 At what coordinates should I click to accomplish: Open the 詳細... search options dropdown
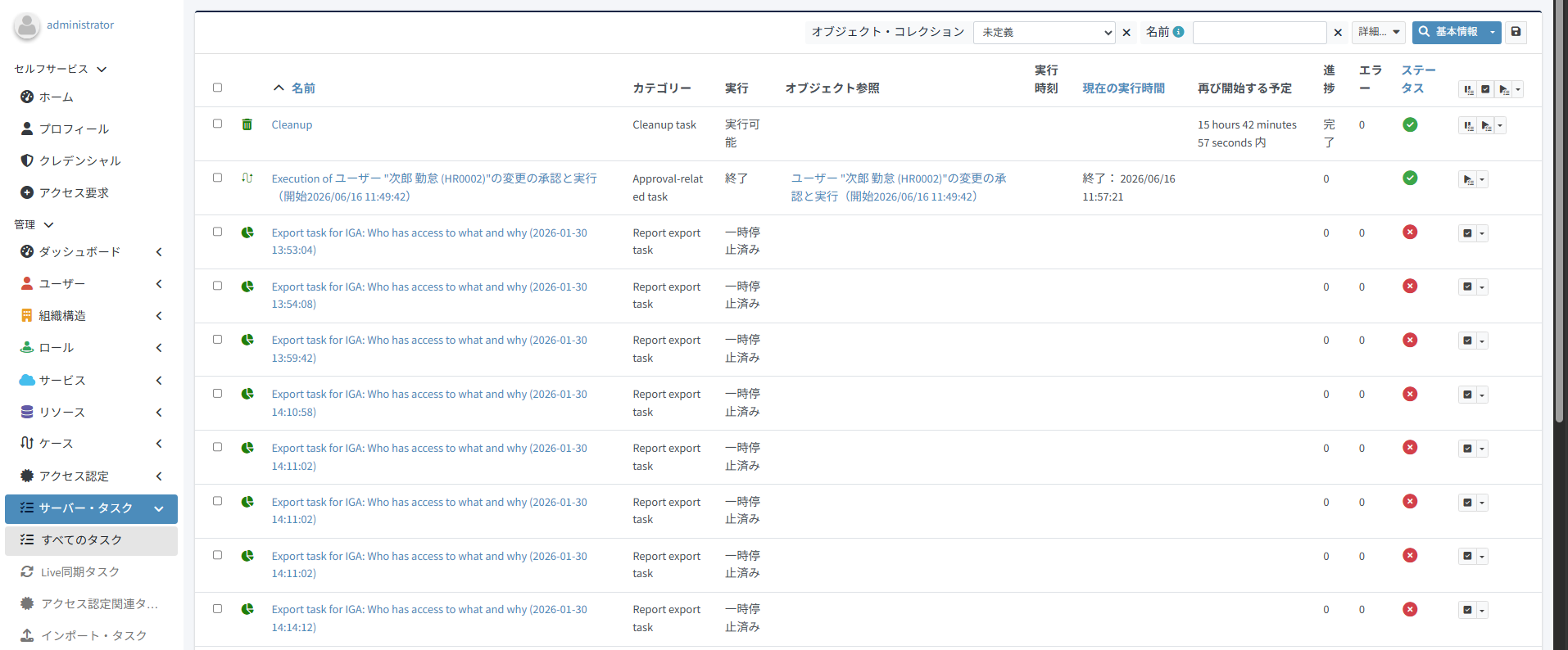tap(1379, 32)
